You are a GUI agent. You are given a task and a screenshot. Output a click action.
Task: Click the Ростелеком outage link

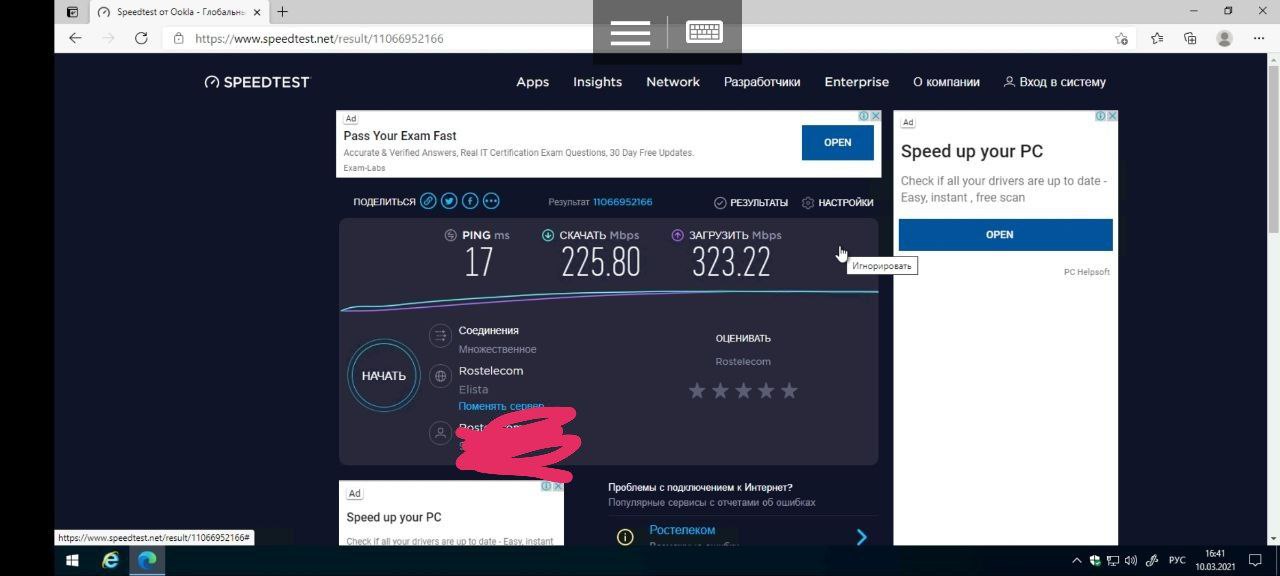682,530
